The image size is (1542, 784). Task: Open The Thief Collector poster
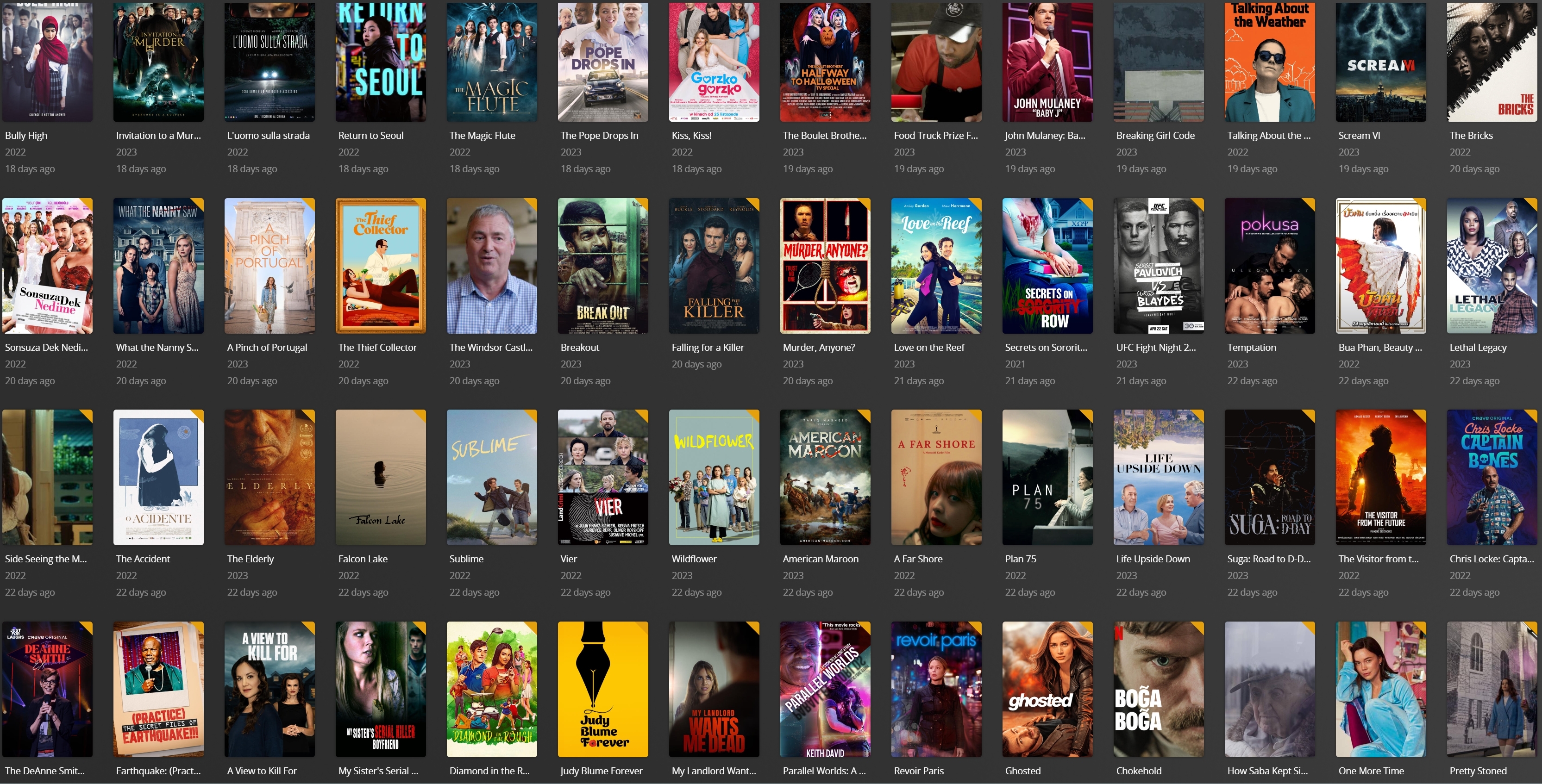coord(381,266)
